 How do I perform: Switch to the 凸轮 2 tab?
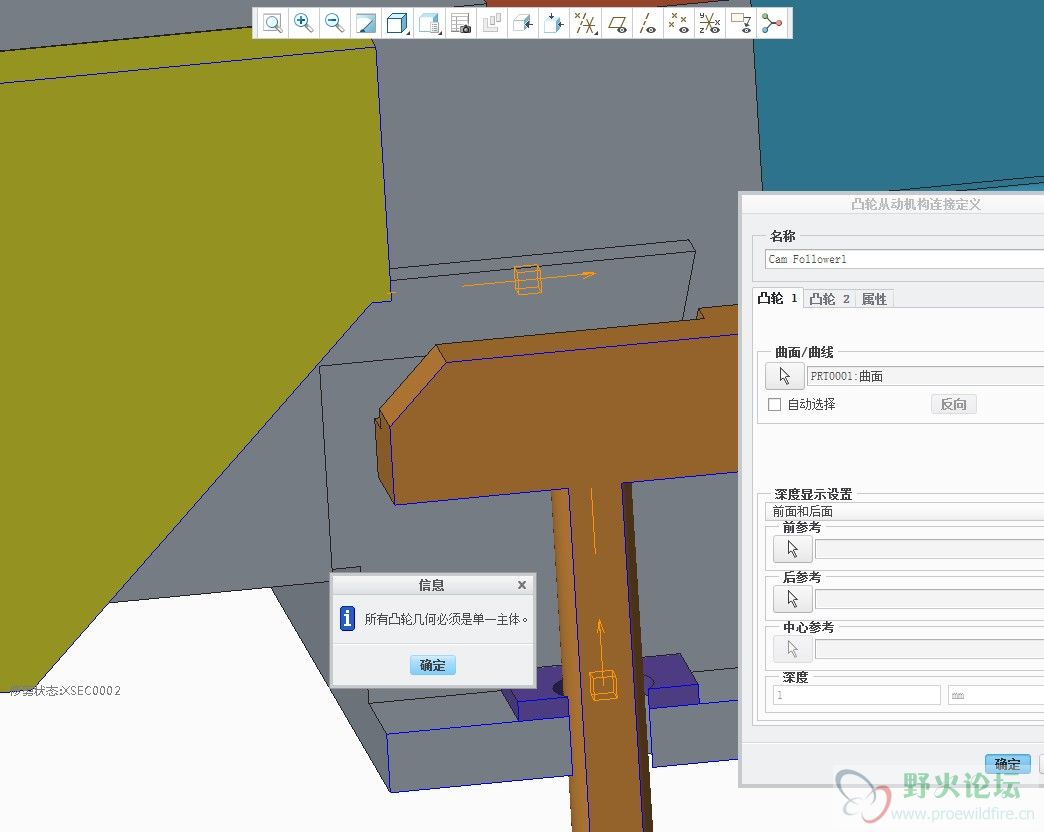[x=829, y=299]
